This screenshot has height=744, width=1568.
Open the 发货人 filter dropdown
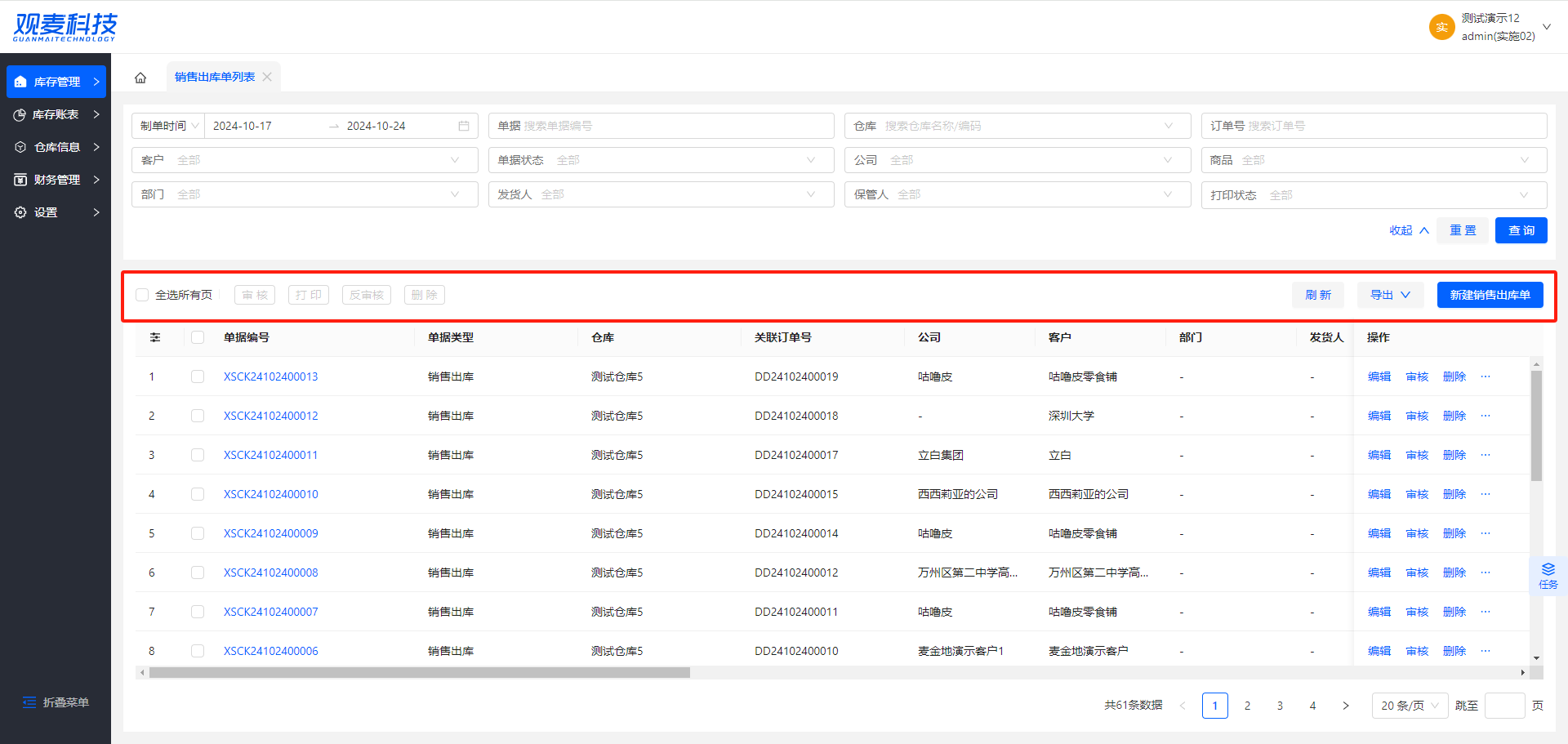pyautogui.click(x=661, y=194)
